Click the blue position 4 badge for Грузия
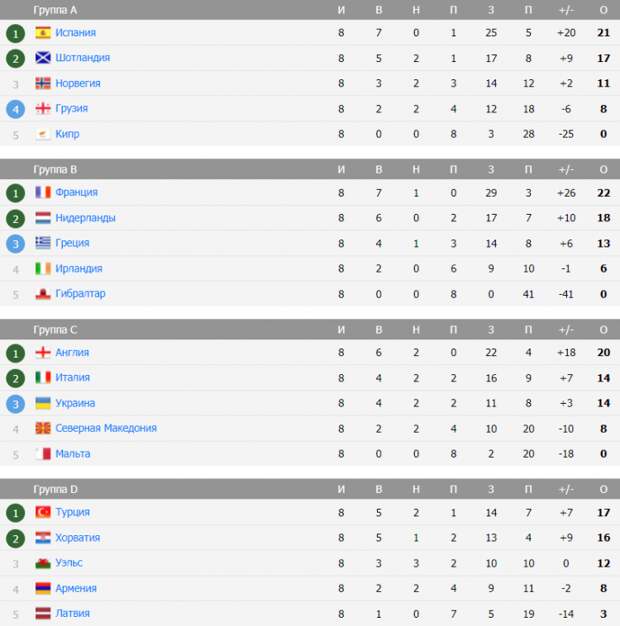Image resolution: width=620 pixels, height=626 pixels. [x=16, y=109]
